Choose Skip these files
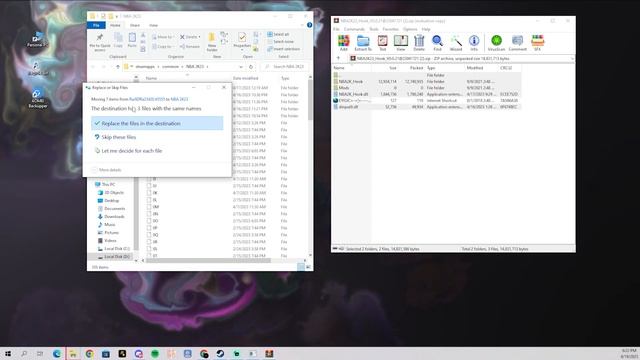 tap(157, 137)
